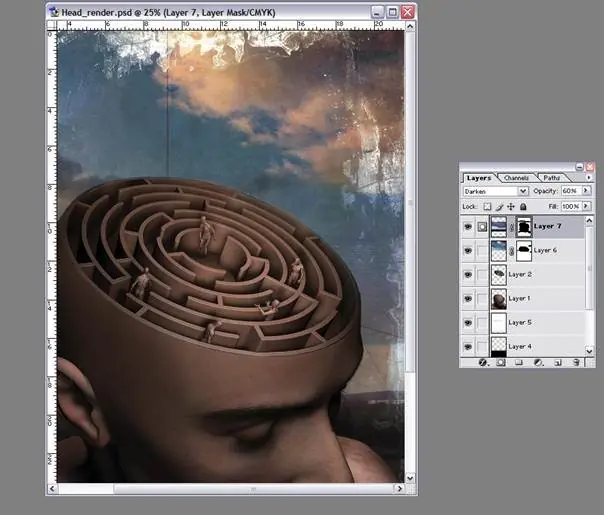
Task: Open the Darken blend mode dropdown
Action: click(522, 191)
